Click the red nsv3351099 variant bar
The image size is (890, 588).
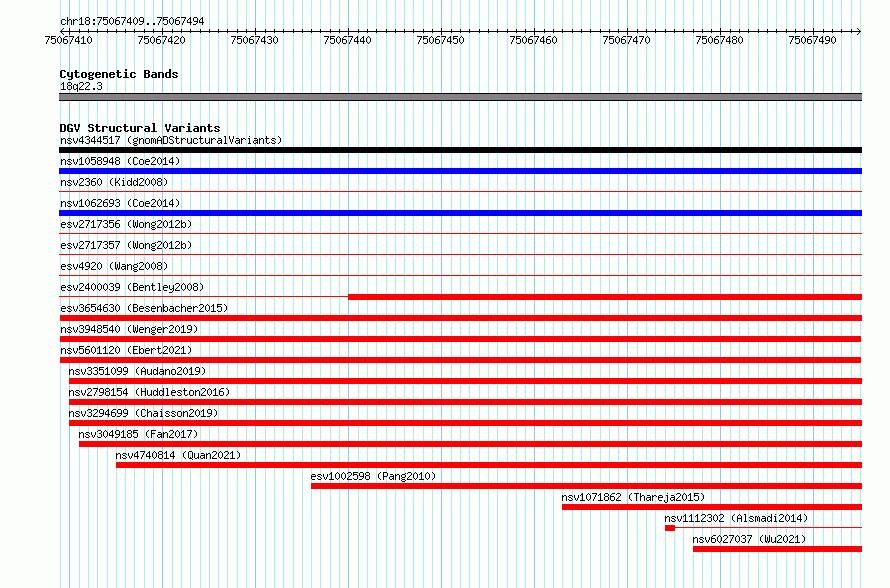pyautogui.click(x=465, y=381)
